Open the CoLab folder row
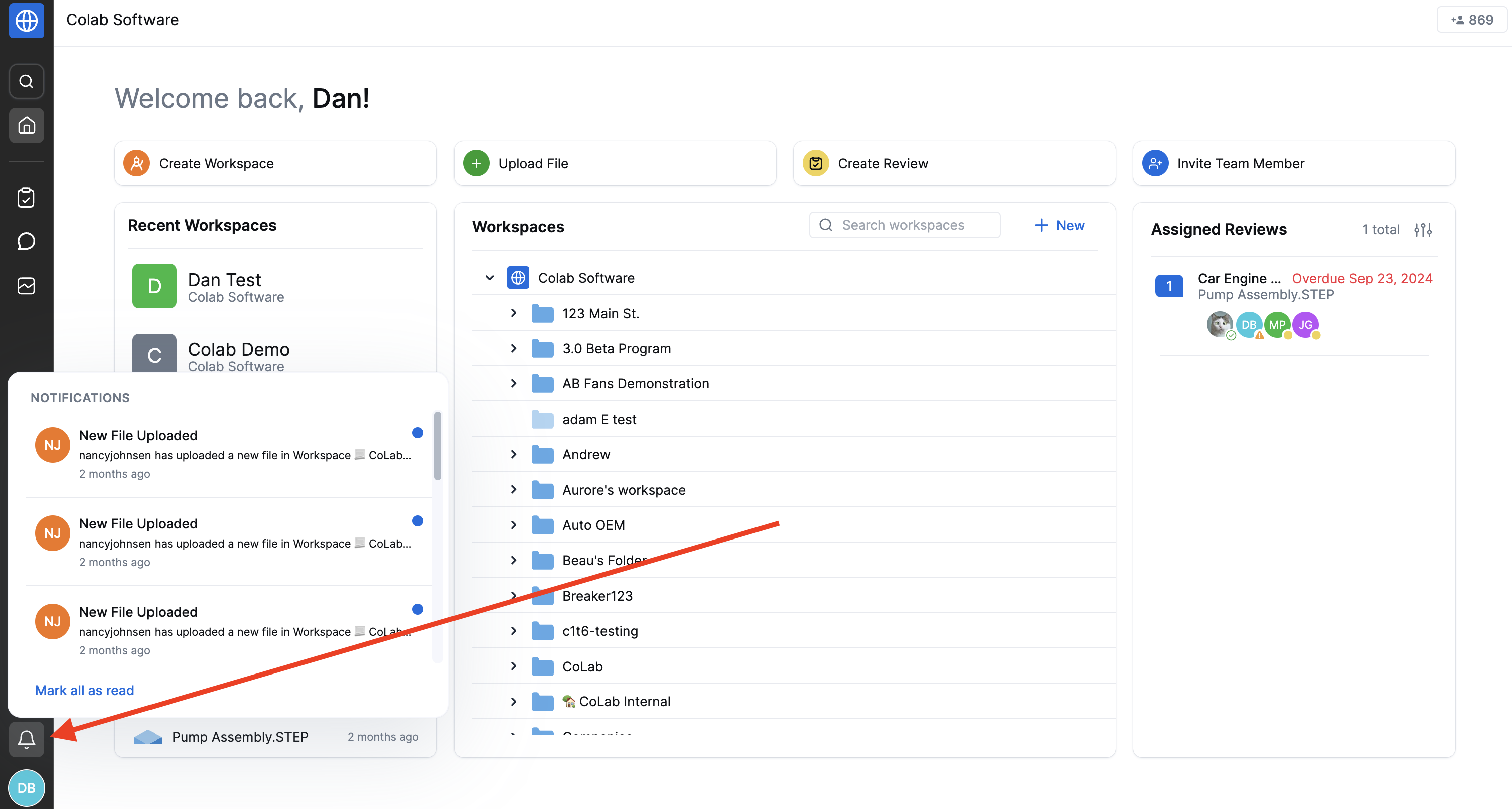 [794, 666]
